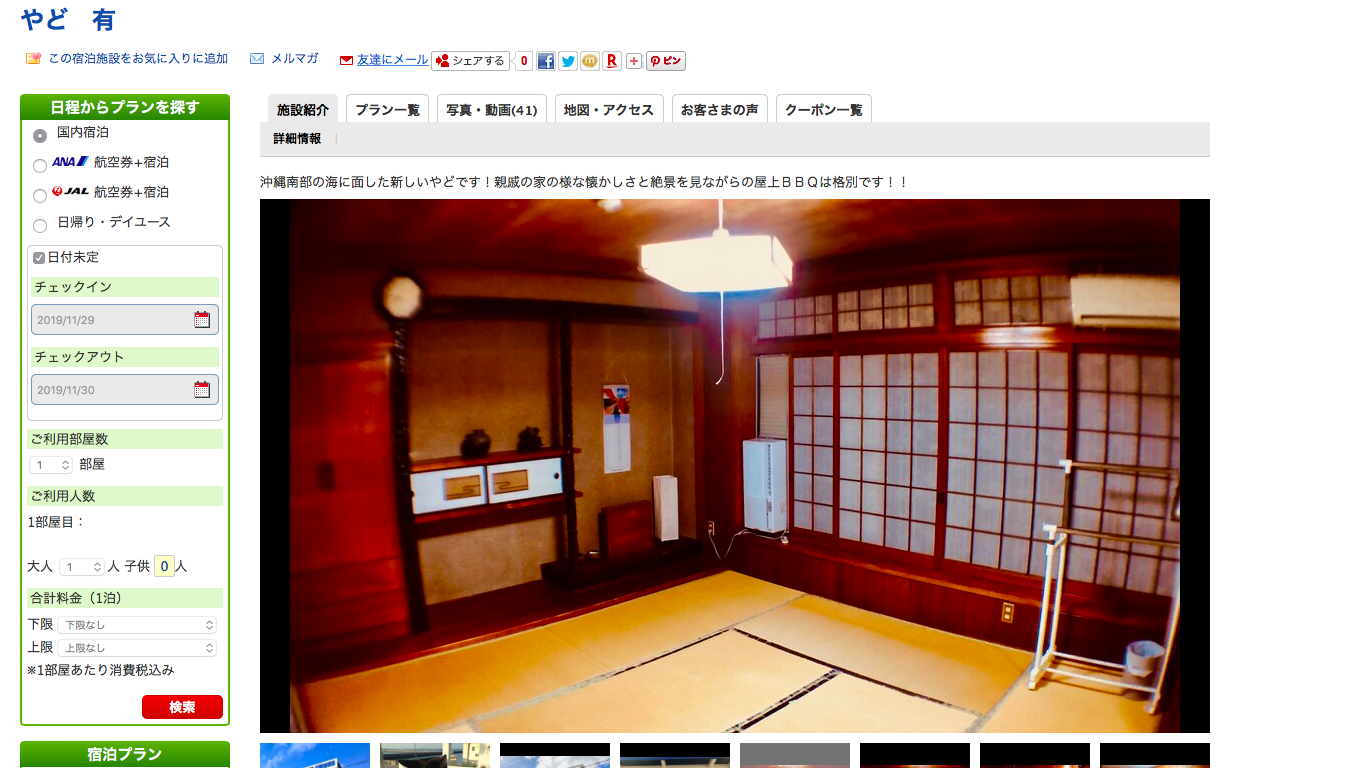This screenshot has height=768, width=1366.
Task: Click the plus more-sharing icon
Action: coord(634,61)
